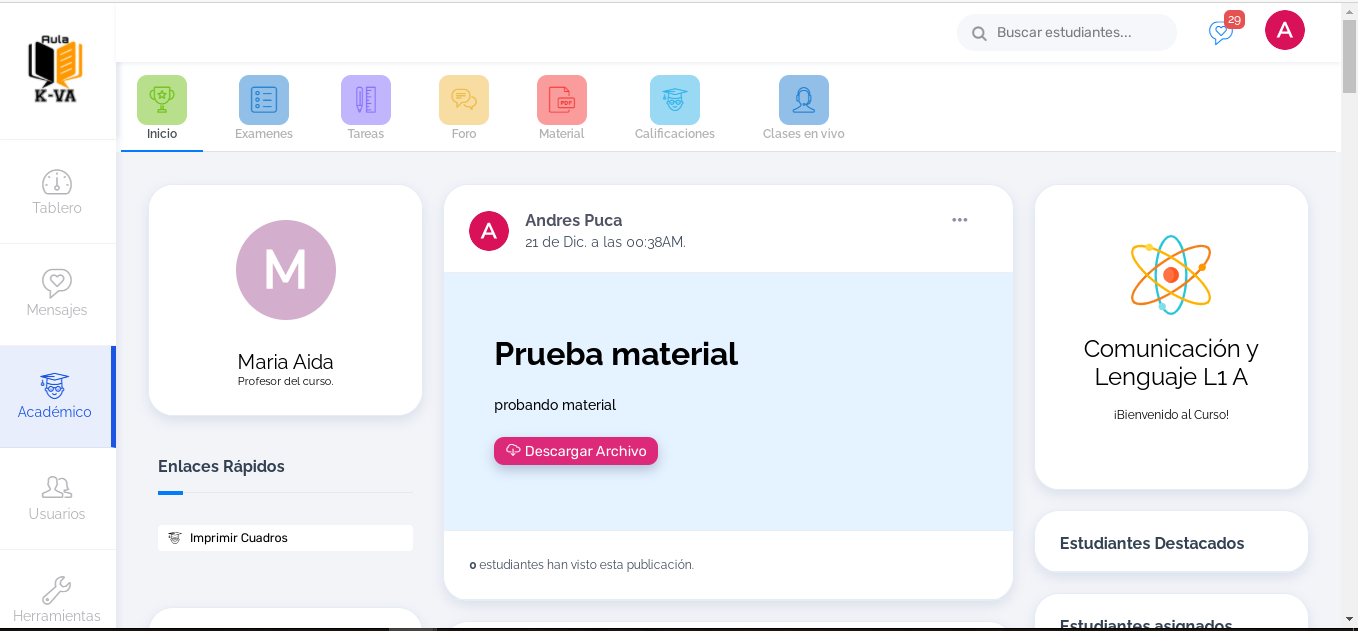This screenshot has width=1358, height=631.
Task: Open the post options ellipsis menu
Action: (960, 219)
